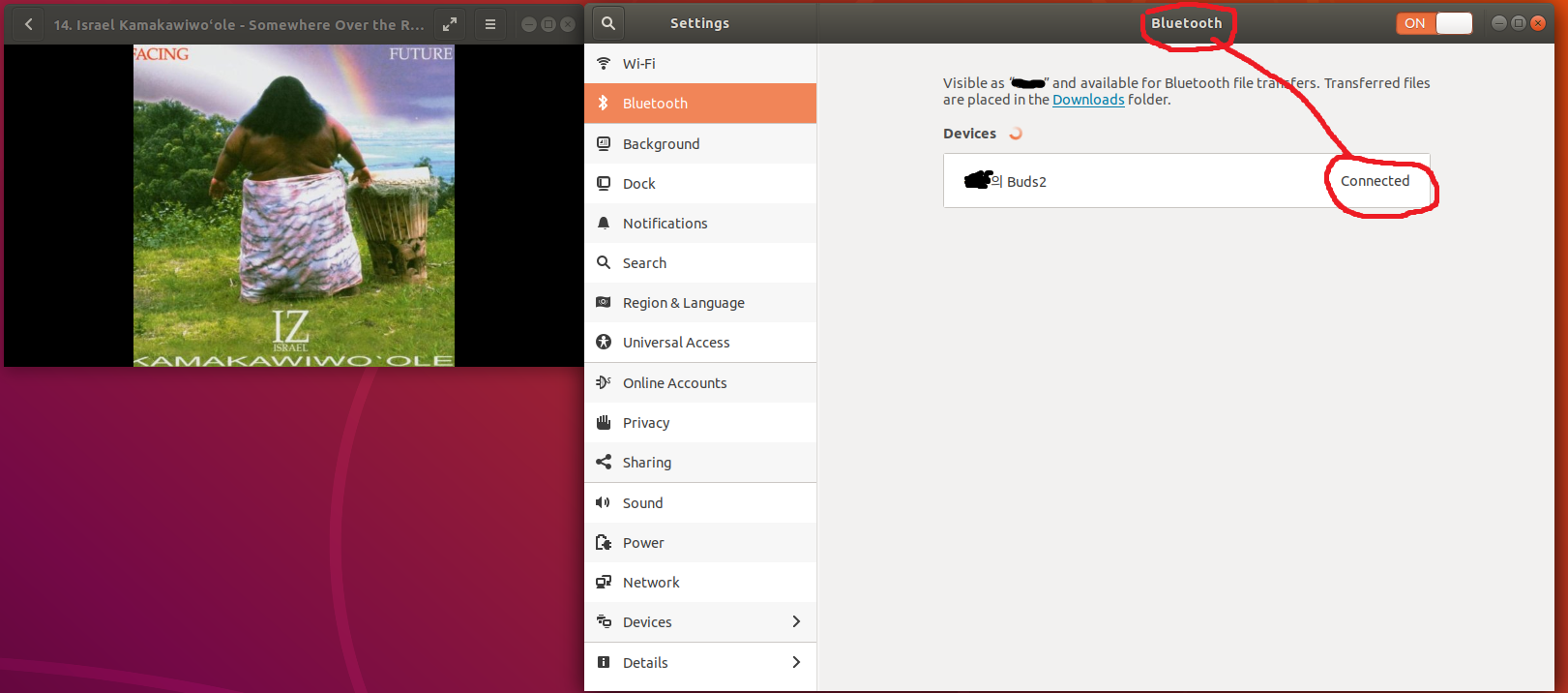
Task: Click the Sound speaker icon
Action: click(604, 502)
